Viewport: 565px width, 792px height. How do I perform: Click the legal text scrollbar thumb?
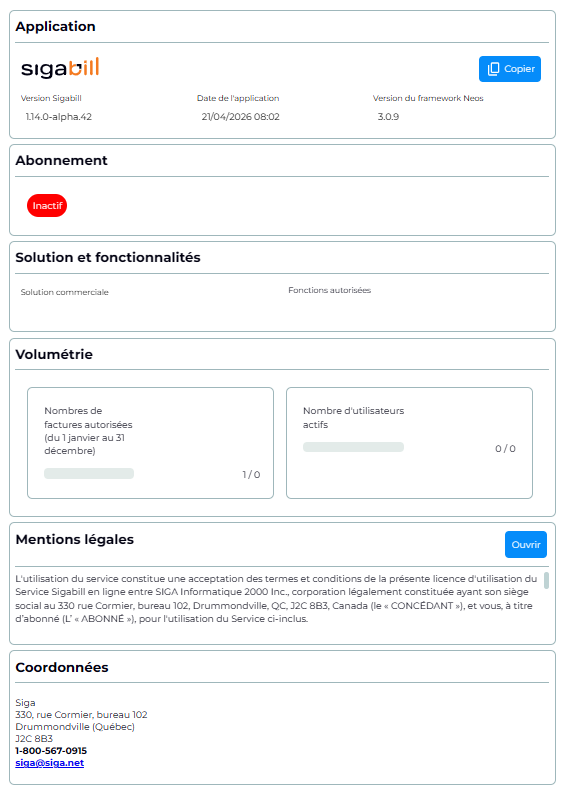tap(546, 580)
